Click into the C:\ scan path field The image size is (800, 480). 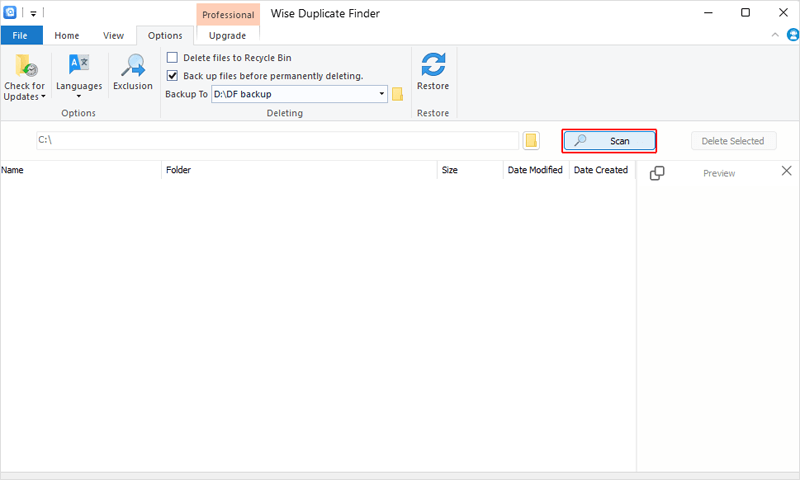point(277,140)
